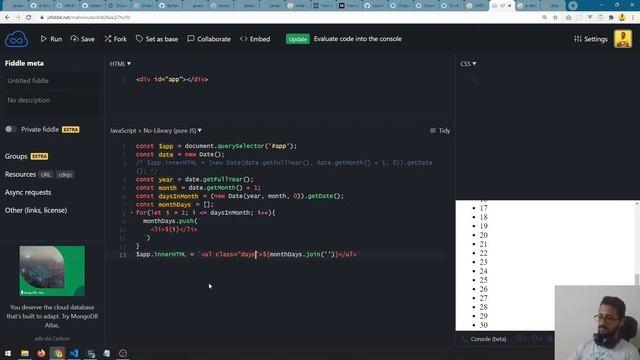Click the green Update badge

click(x=298, y=39)
